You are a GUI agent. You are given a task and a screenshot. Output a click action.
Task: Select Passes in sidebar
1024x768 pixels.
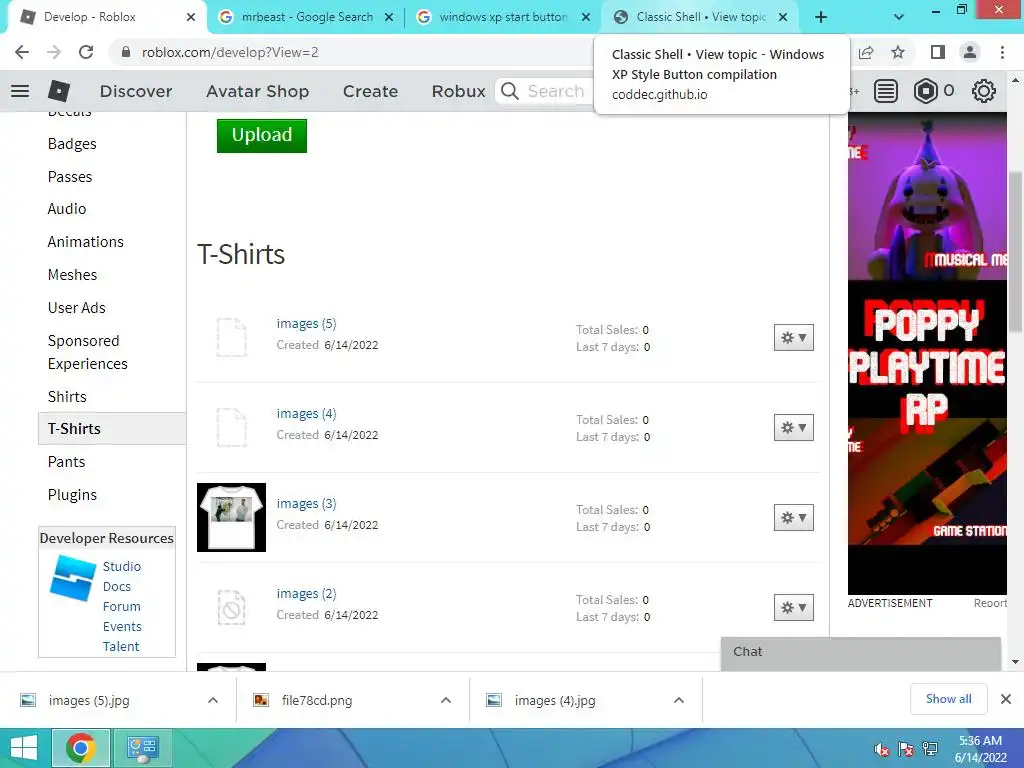70,177
